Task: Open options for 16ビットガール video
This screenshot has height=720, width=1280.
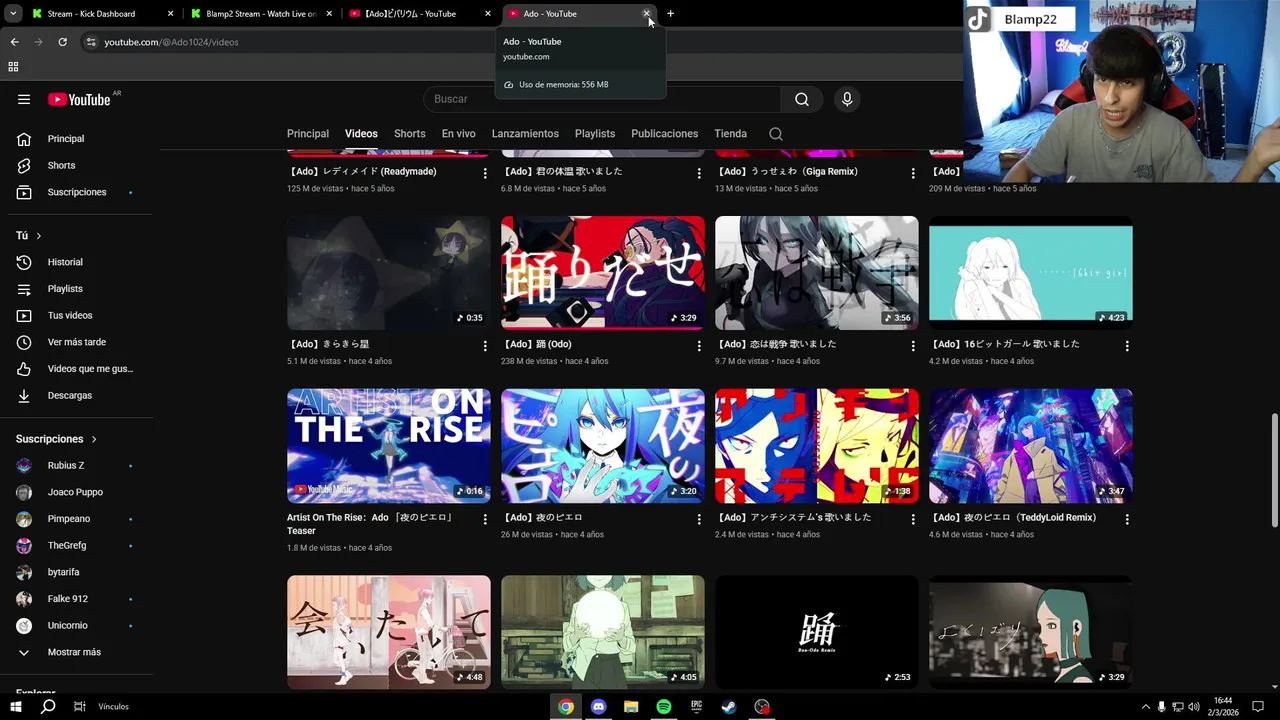Action: (x=1127, y=346)
